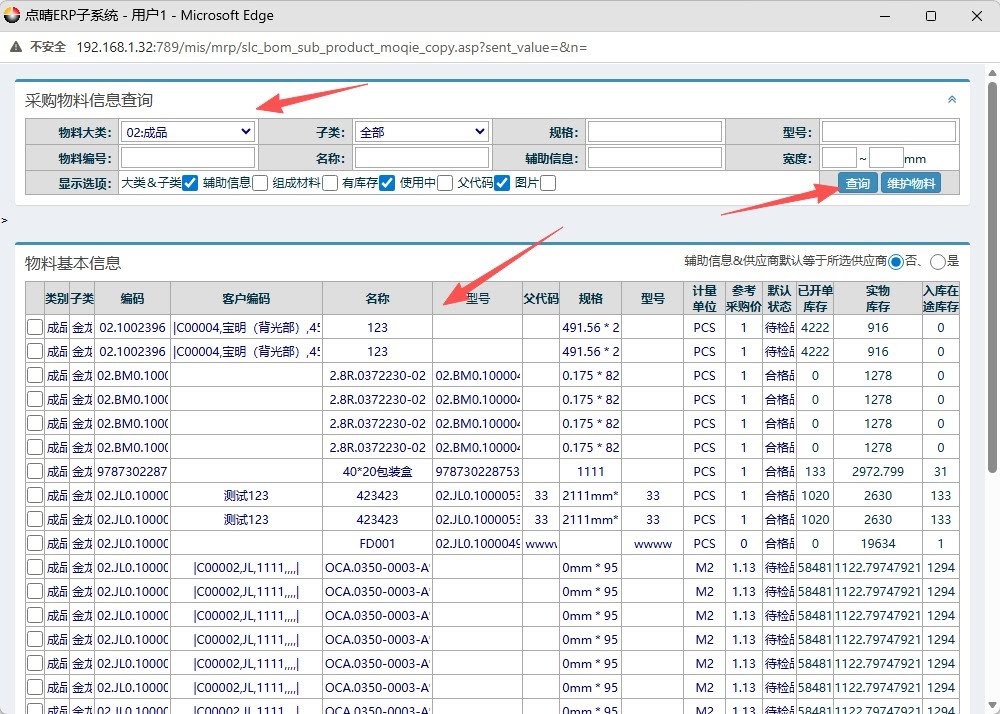
Task: Enable the 使用中 checkbox
Action: click(445, 184)
